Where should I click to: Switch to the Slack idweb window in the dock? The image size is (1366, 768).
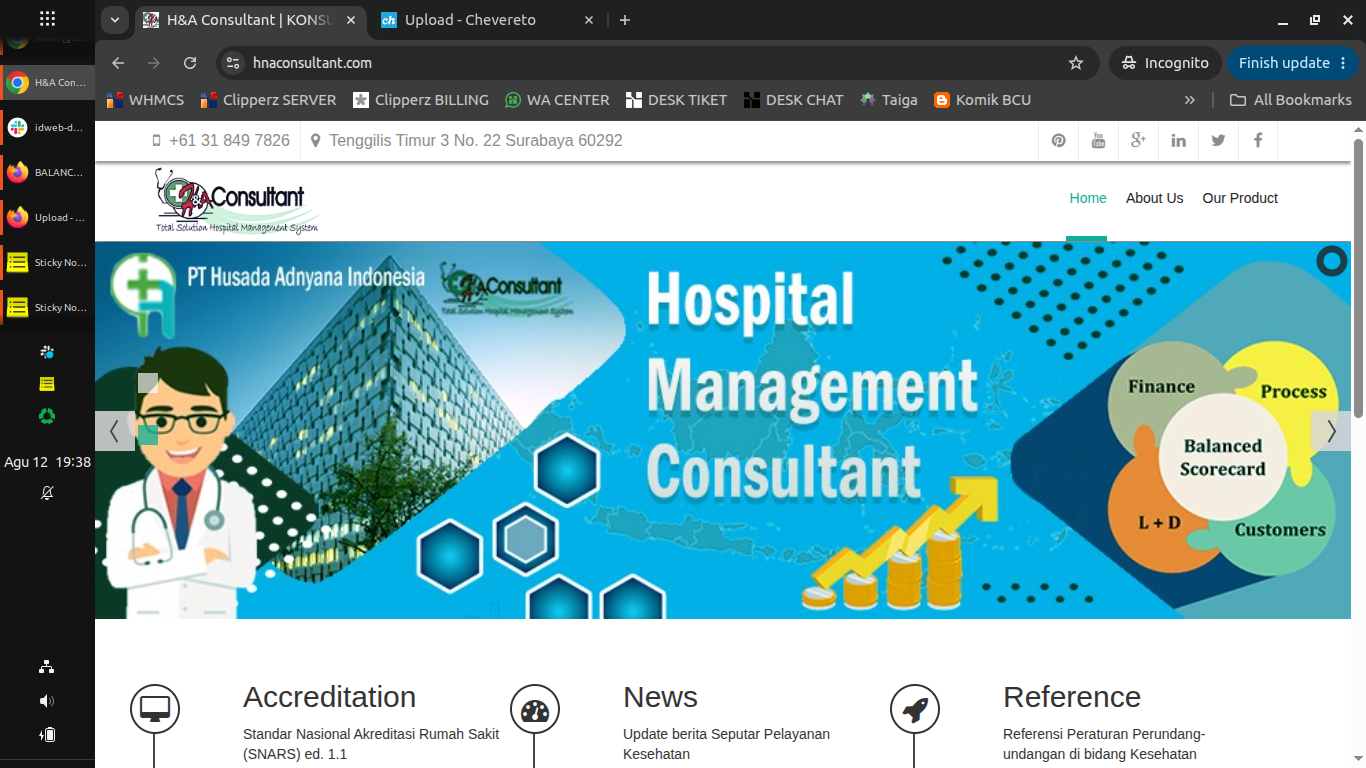click(x=47, y=128)
